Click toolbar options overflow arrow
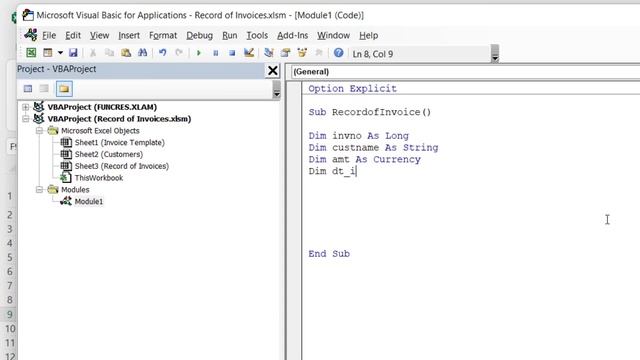Image resolution: width=640 pixels, height=360 pixels. [495, 53]
